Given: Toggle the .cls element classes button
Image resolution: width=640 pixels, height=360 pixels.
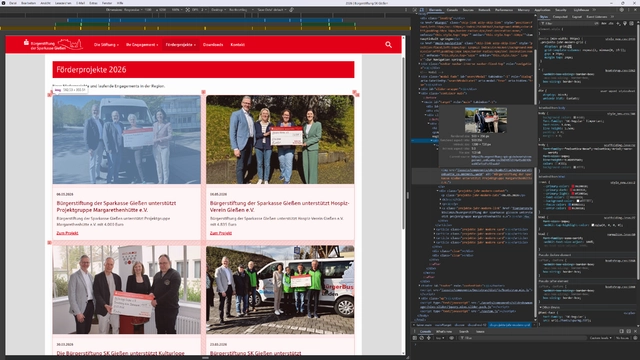Looking at the screenshot, I should (x=611, y=24).
